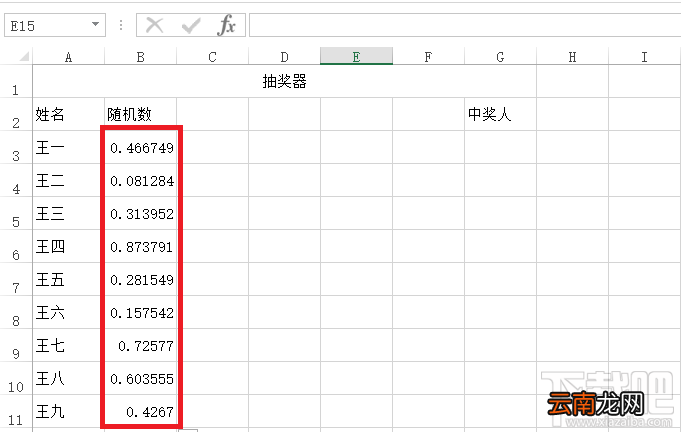Click the confirm checkmark formula bar icon

tap(191, 26)
